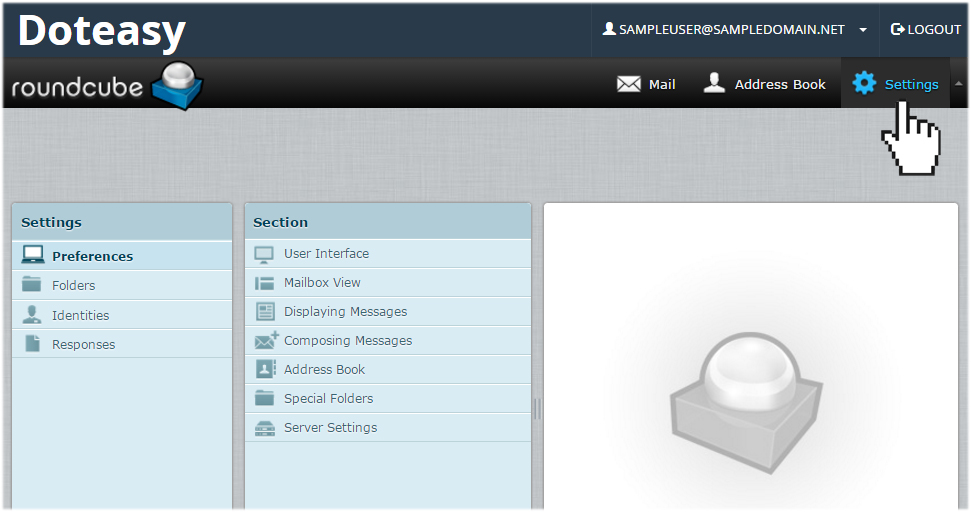
Task: Open the Special Folders section
Action: point(388,398)
